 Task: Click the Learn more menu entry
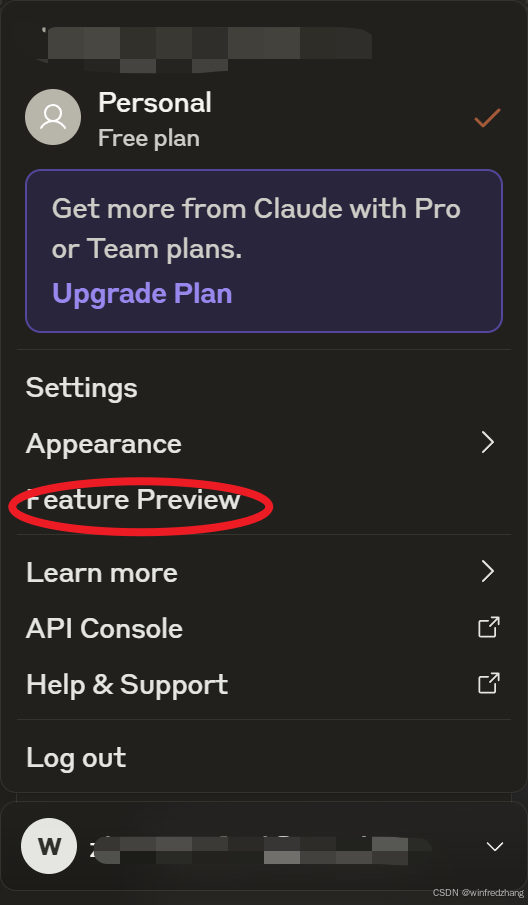click(x=264, y=572)
